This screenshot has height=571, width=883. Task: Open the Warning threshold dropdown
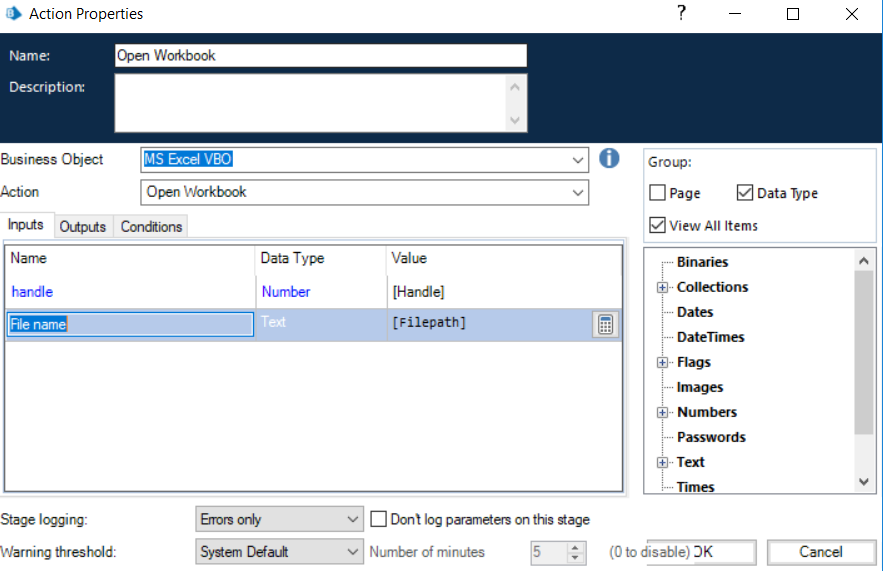coord(353,551)
